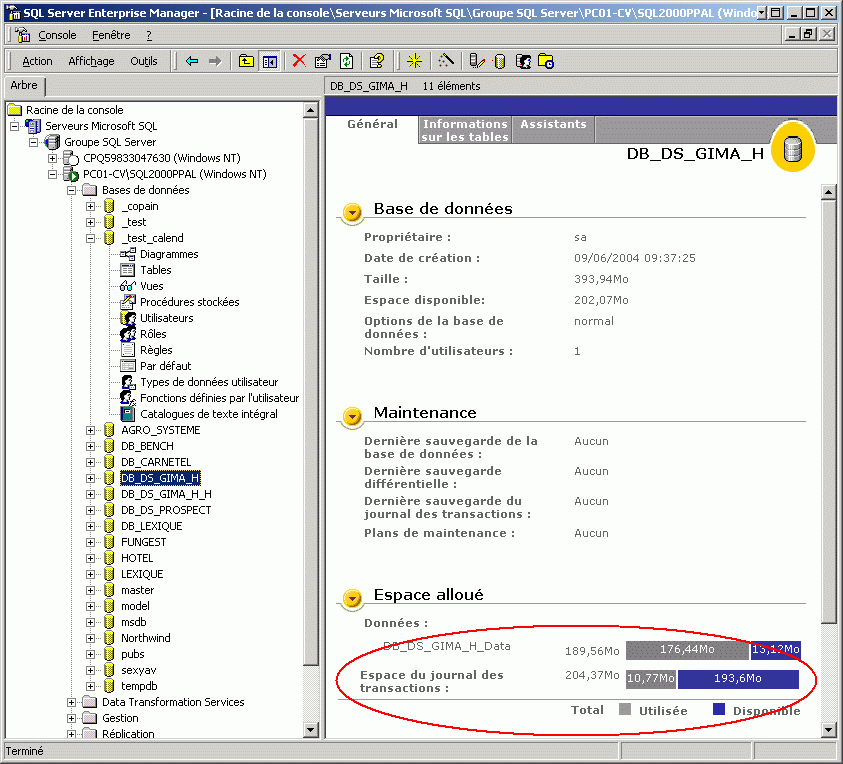
Task: Expand the Data Transformation Services node
Action: [72, 702]
